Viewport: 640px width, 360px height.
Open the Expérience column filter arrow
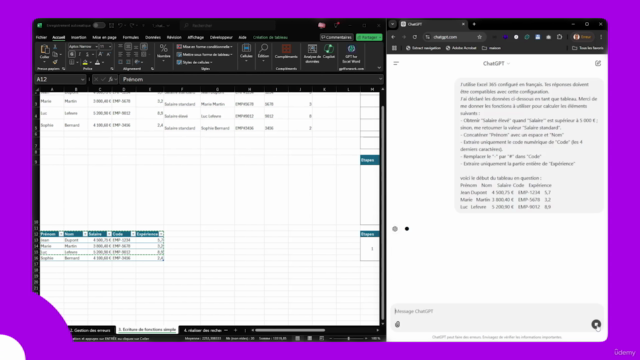pyautogui.click(x=161, y=234)
